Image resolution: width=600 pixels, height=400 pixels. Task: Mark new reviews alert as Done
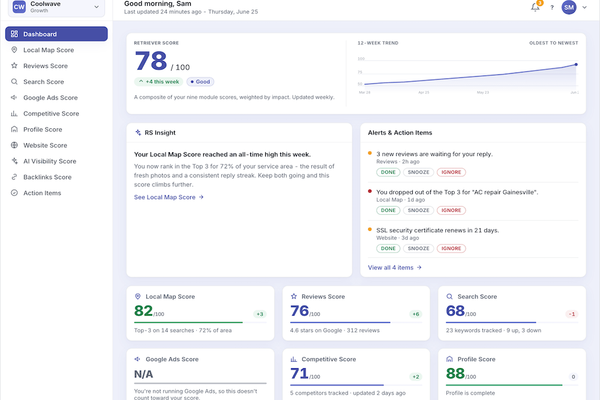[x=388, y=172]
